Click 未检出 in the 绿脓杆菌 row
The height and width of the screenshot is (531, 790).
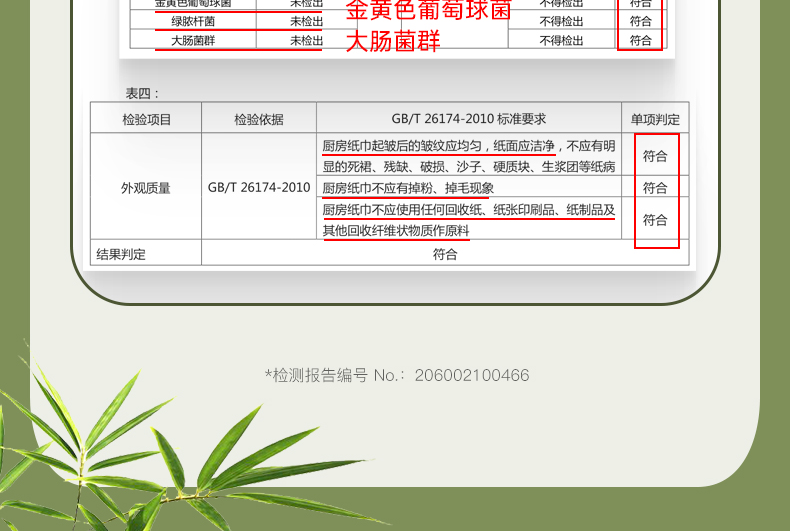tap(306, 21)
